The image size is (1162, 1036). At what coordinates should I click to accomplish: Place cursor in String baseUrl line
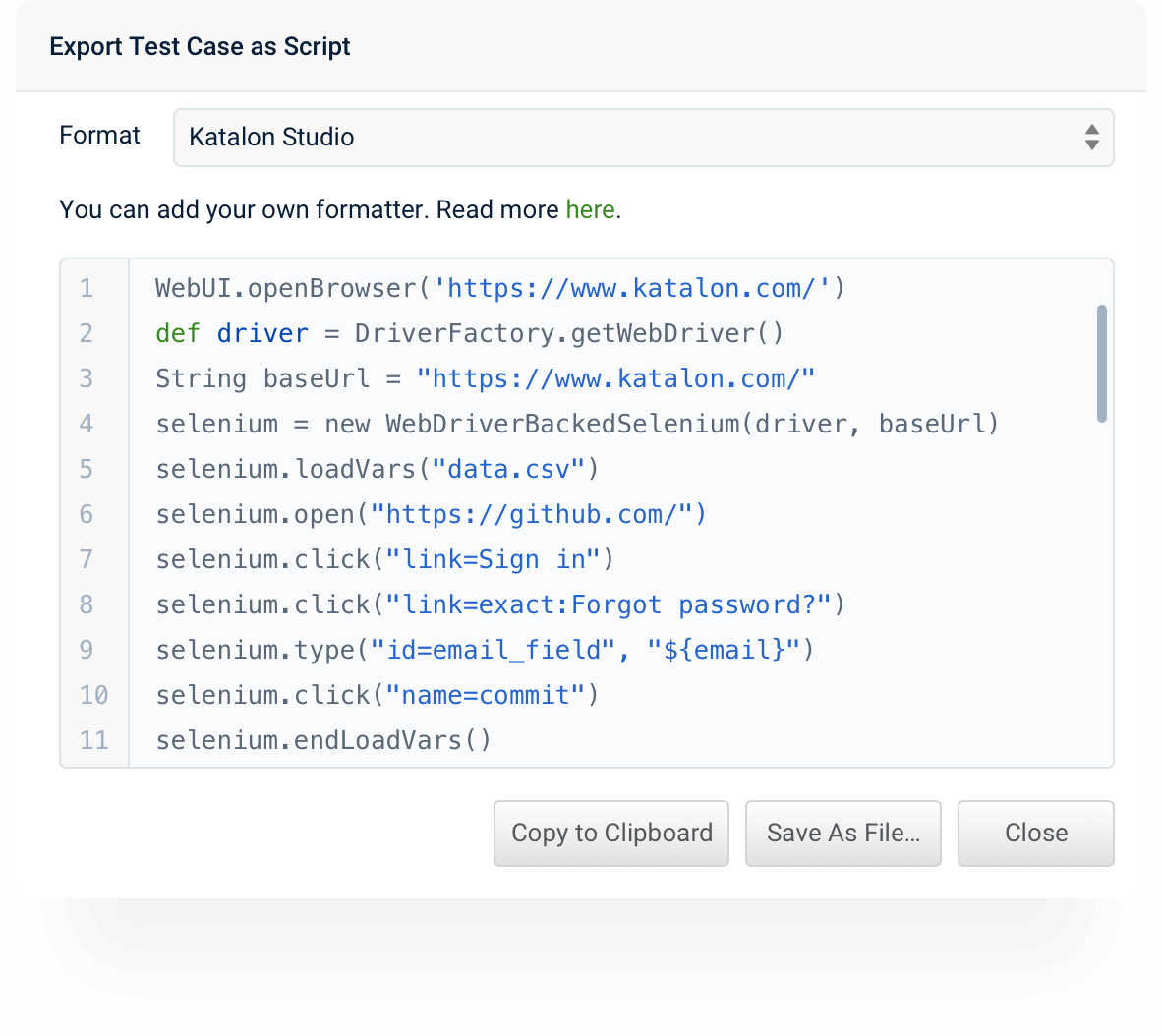(486, 378)
